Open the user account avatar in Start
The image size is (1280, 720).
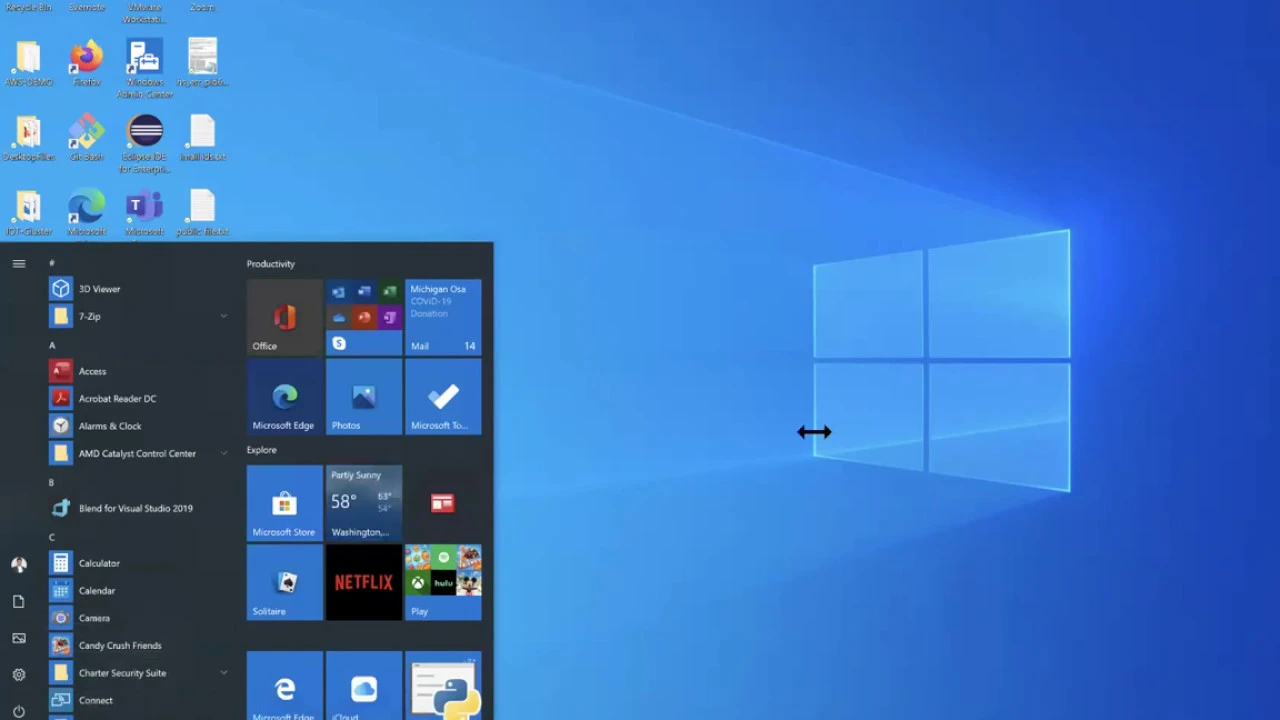(x=18, y=565)
